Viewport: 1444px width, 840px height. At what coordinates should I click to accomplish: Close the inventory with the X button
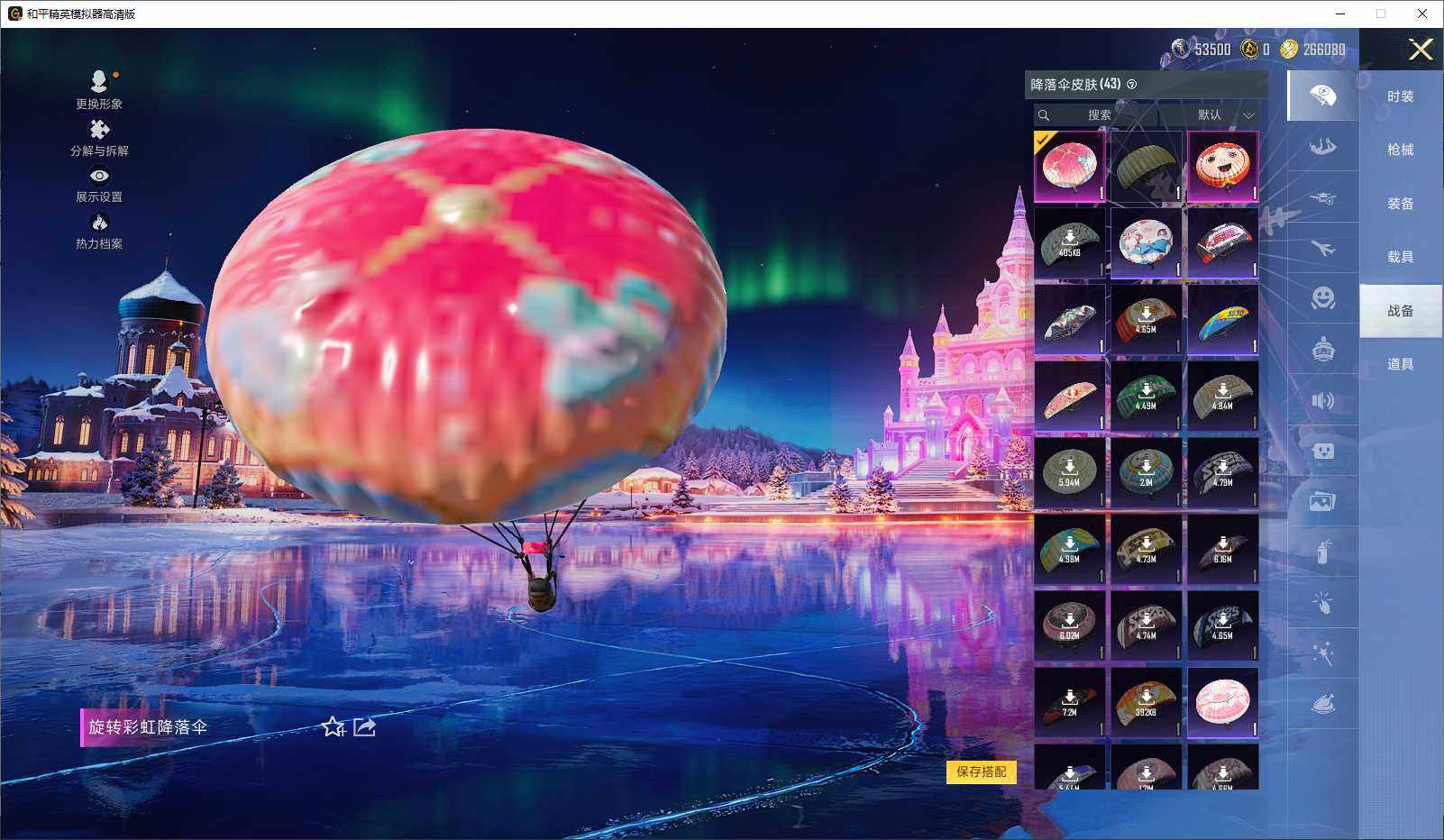tap(1421, 50)
